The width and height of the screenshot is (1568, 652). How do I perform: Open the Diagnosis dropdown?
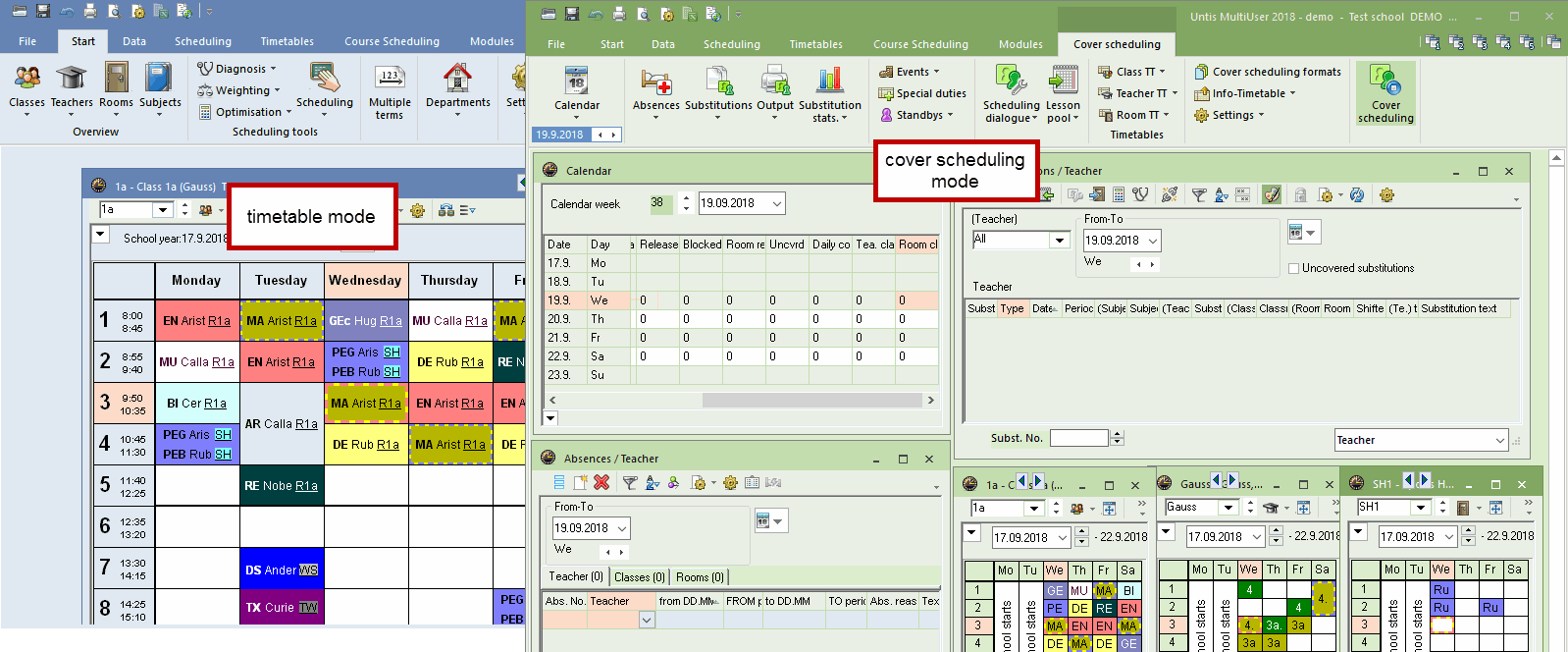[236, 69]
